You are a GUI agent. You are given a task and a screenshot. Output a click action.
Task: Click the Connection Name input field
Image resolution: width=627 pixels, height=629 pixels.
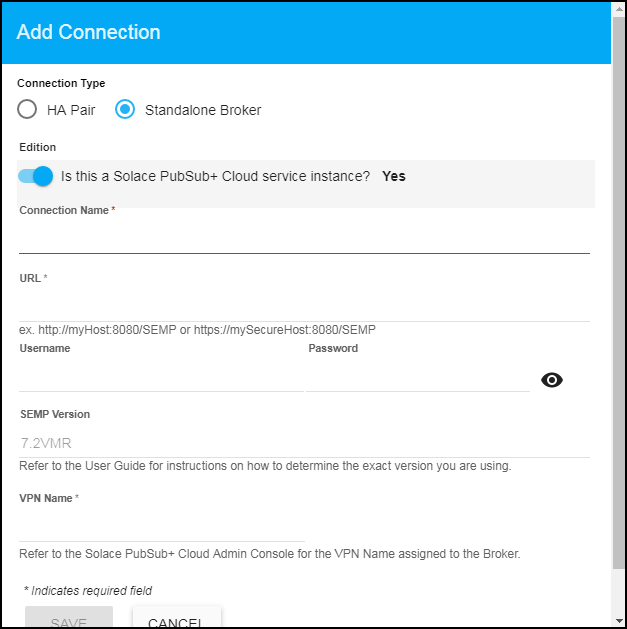tap(304, 239)
